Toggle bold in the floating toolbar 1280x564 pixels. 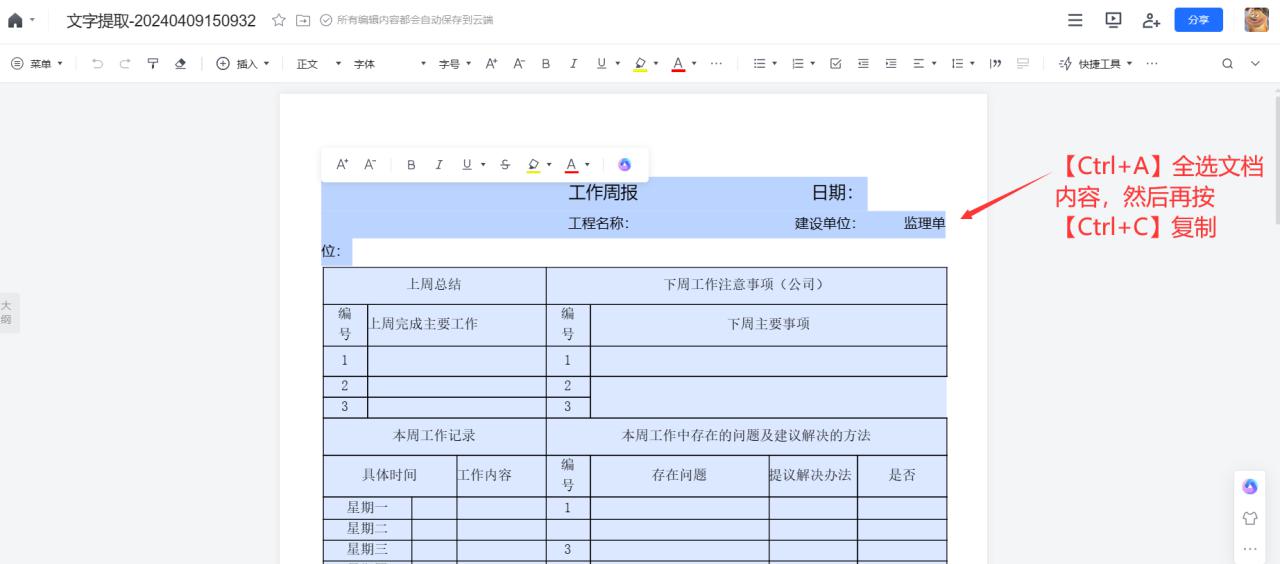point(411,164)
